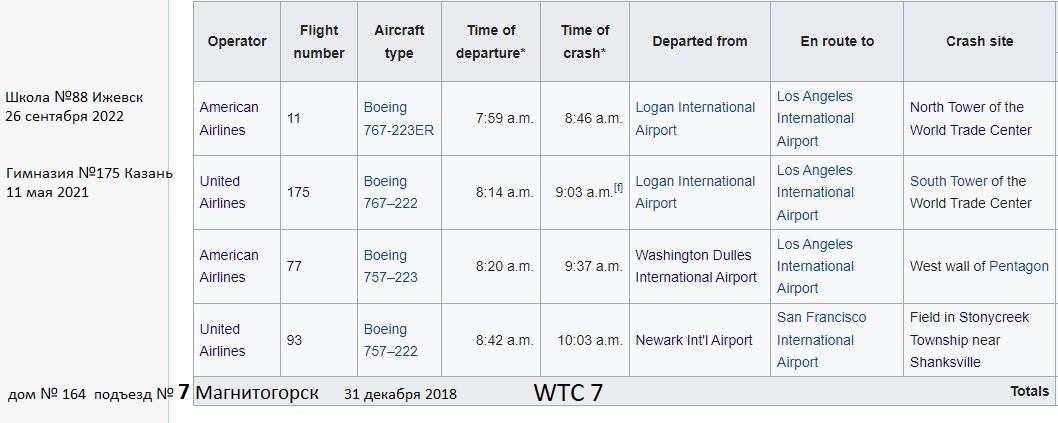The width and height of the screenshot is (1058, 423).
Task: Open United Airlines link for flight 175
Action: point(222,192)
